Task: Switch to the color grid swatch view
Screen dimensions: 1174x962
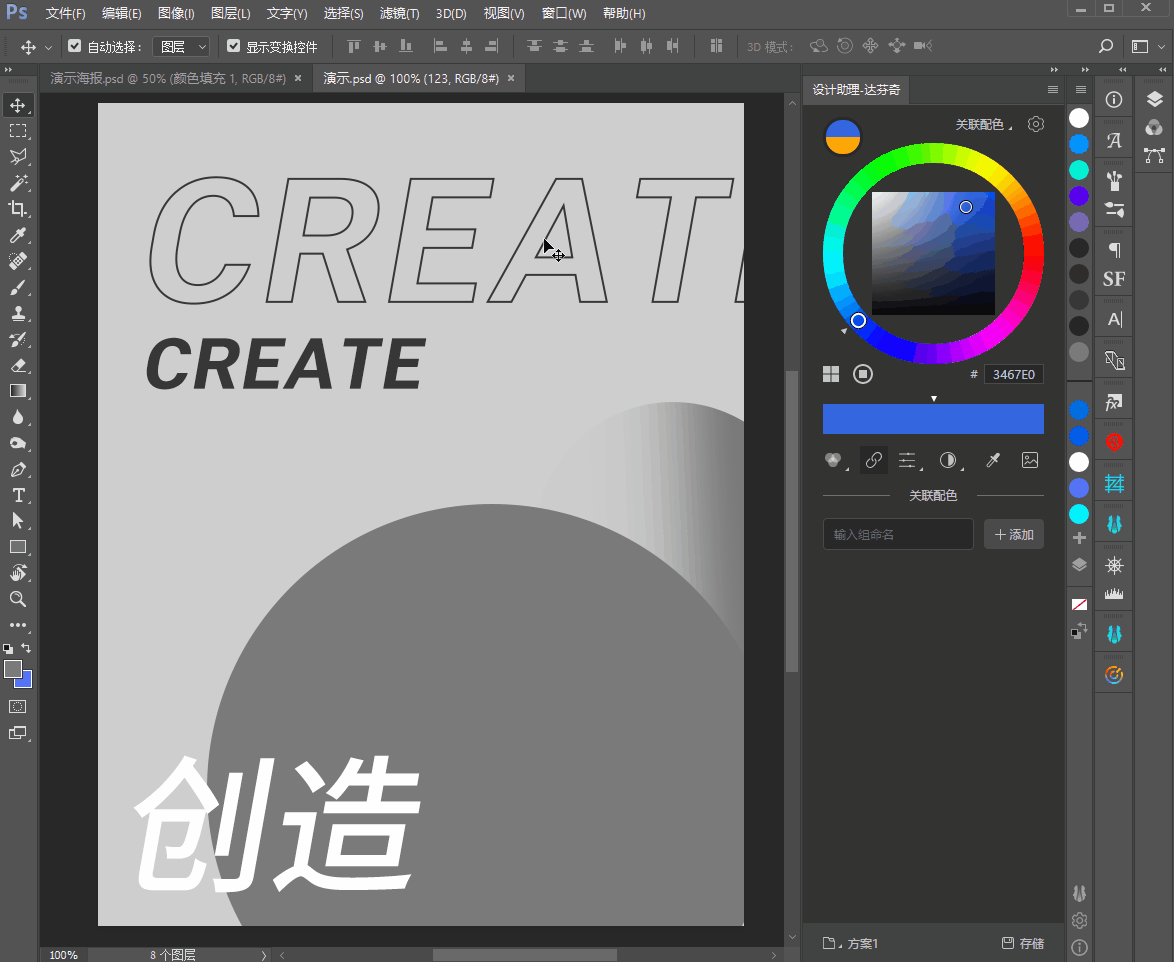Action: click(831, 374)
